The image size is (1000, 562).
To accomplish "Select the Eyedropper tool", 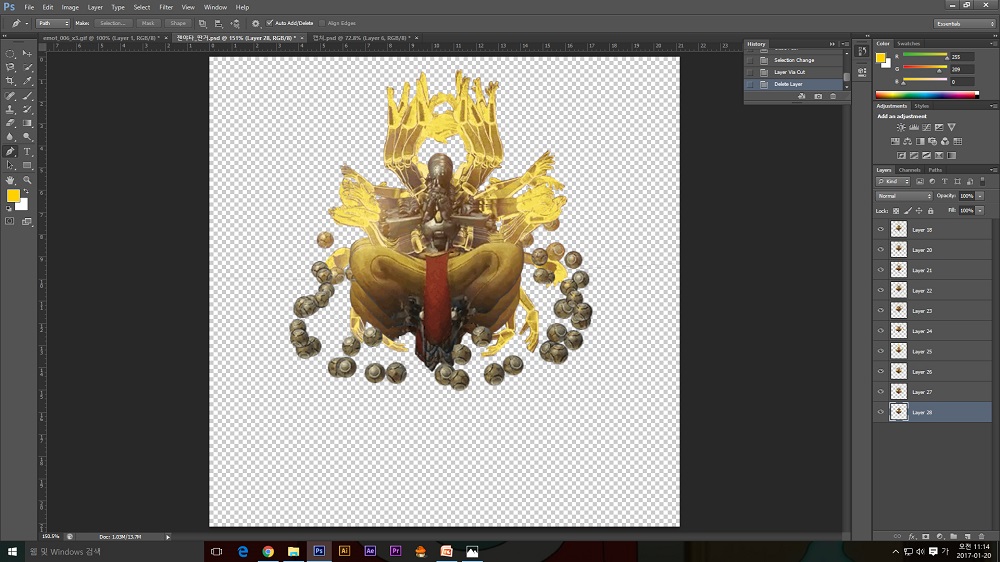I will 27,81.
